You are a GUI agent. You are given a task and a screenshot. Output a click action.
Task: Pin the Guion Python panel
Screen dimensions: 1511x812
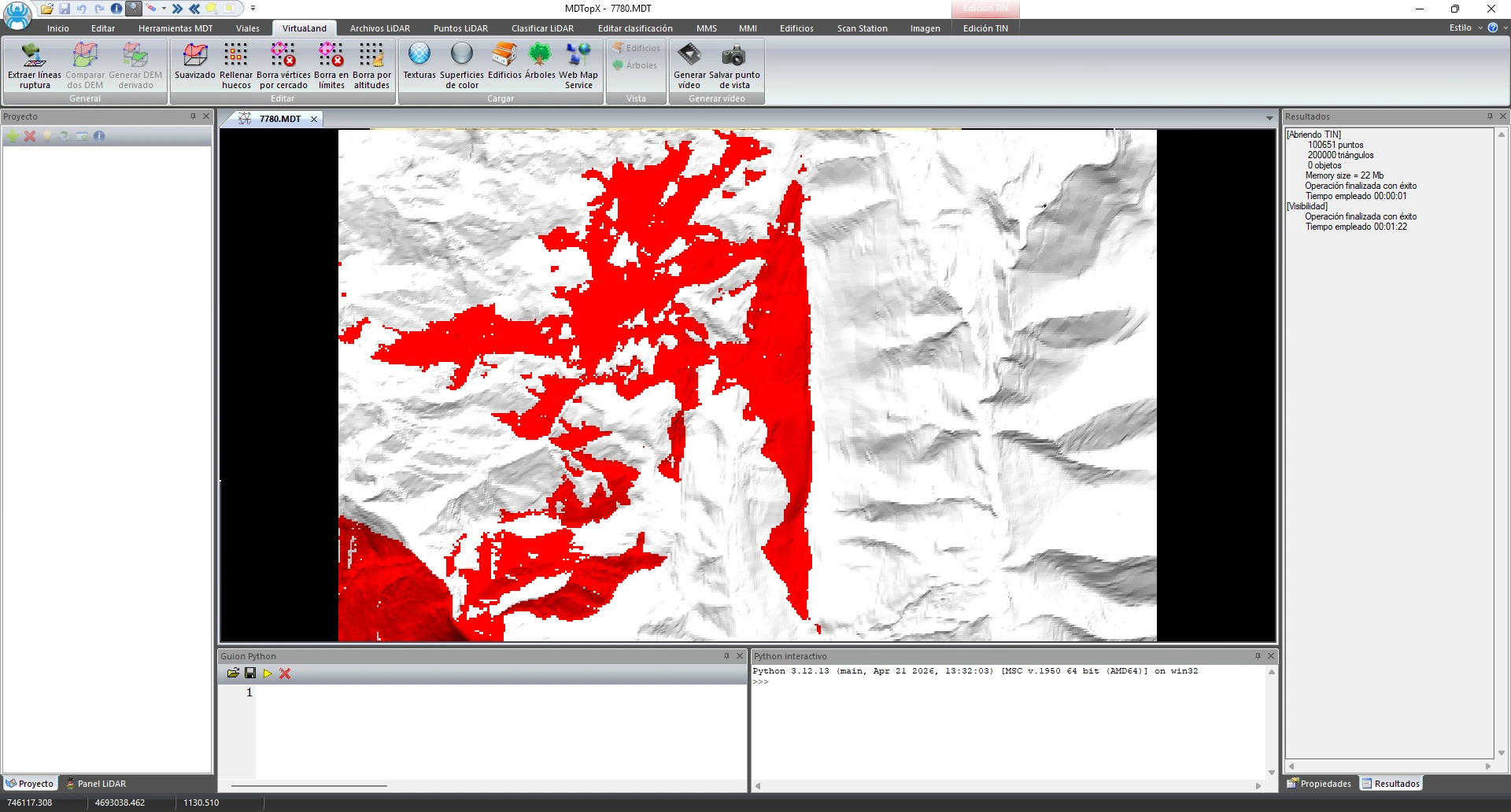click(726, 656)
